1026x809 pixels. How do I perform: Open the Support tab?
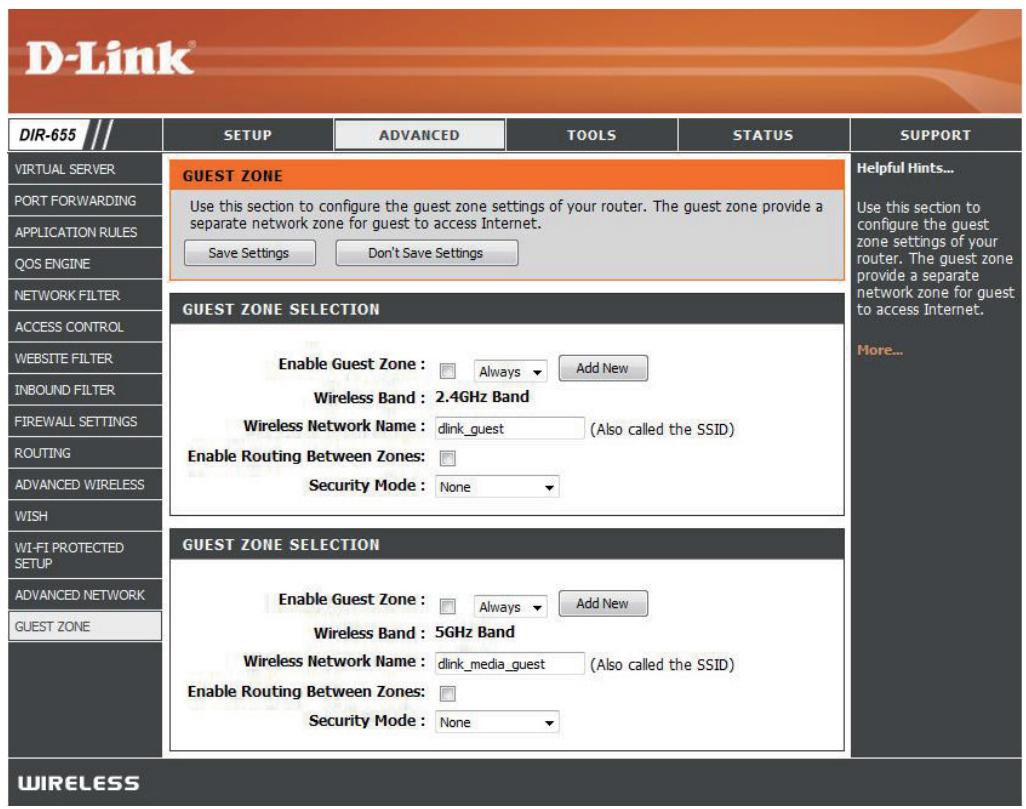tap(936, 135)
